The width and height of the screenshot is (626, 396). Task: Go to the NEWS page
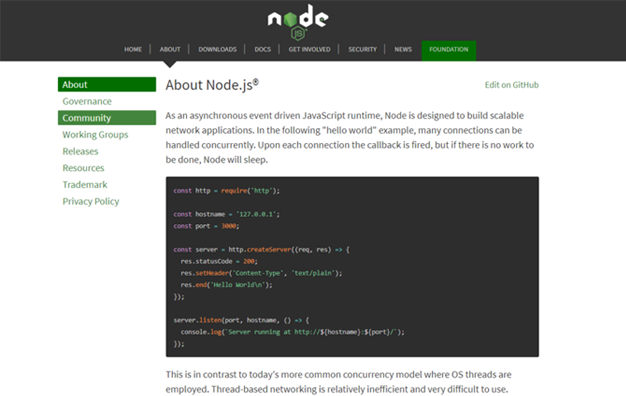click(403, 50)
